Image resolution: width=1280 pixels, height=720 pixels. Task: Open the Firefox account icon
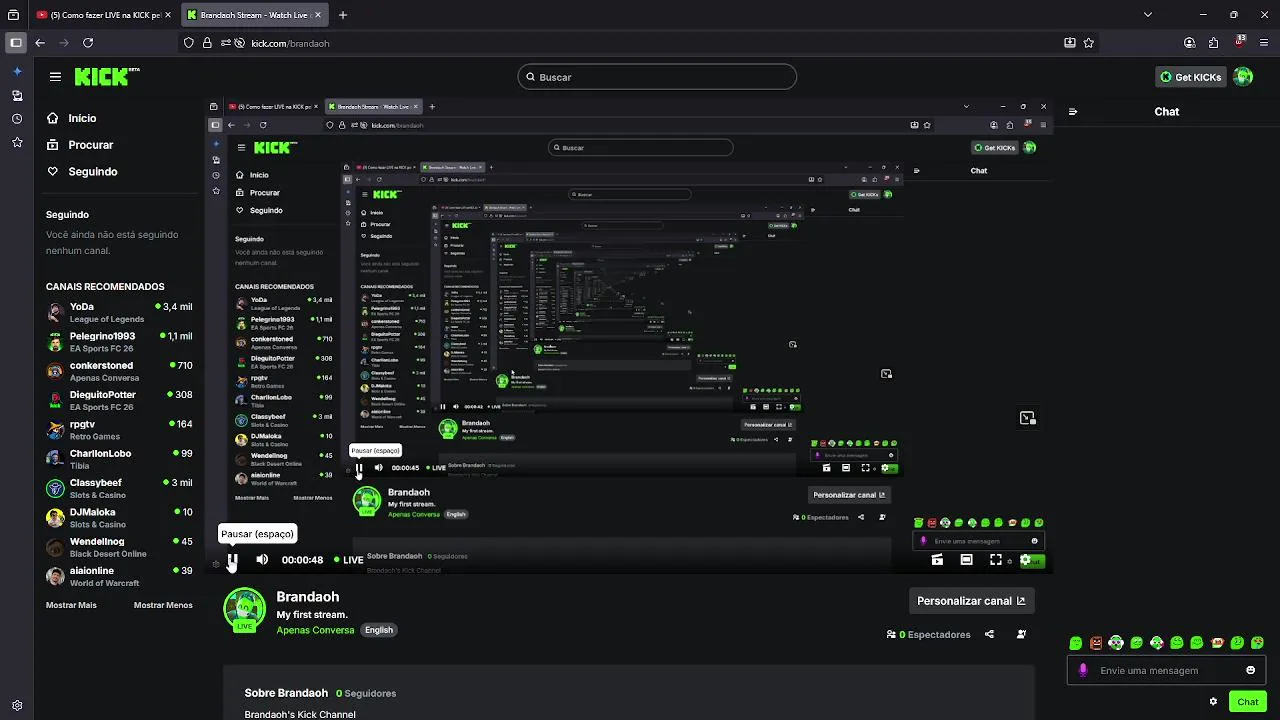(1189, 43)
